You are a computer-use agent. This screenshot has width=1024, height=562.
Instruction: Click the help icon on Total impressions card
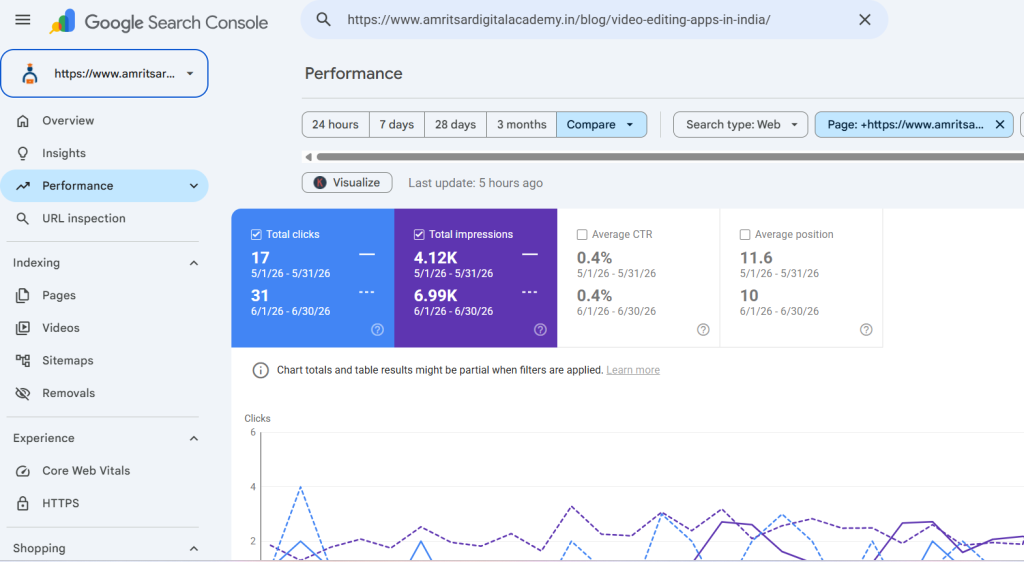(x=540, y=330)
